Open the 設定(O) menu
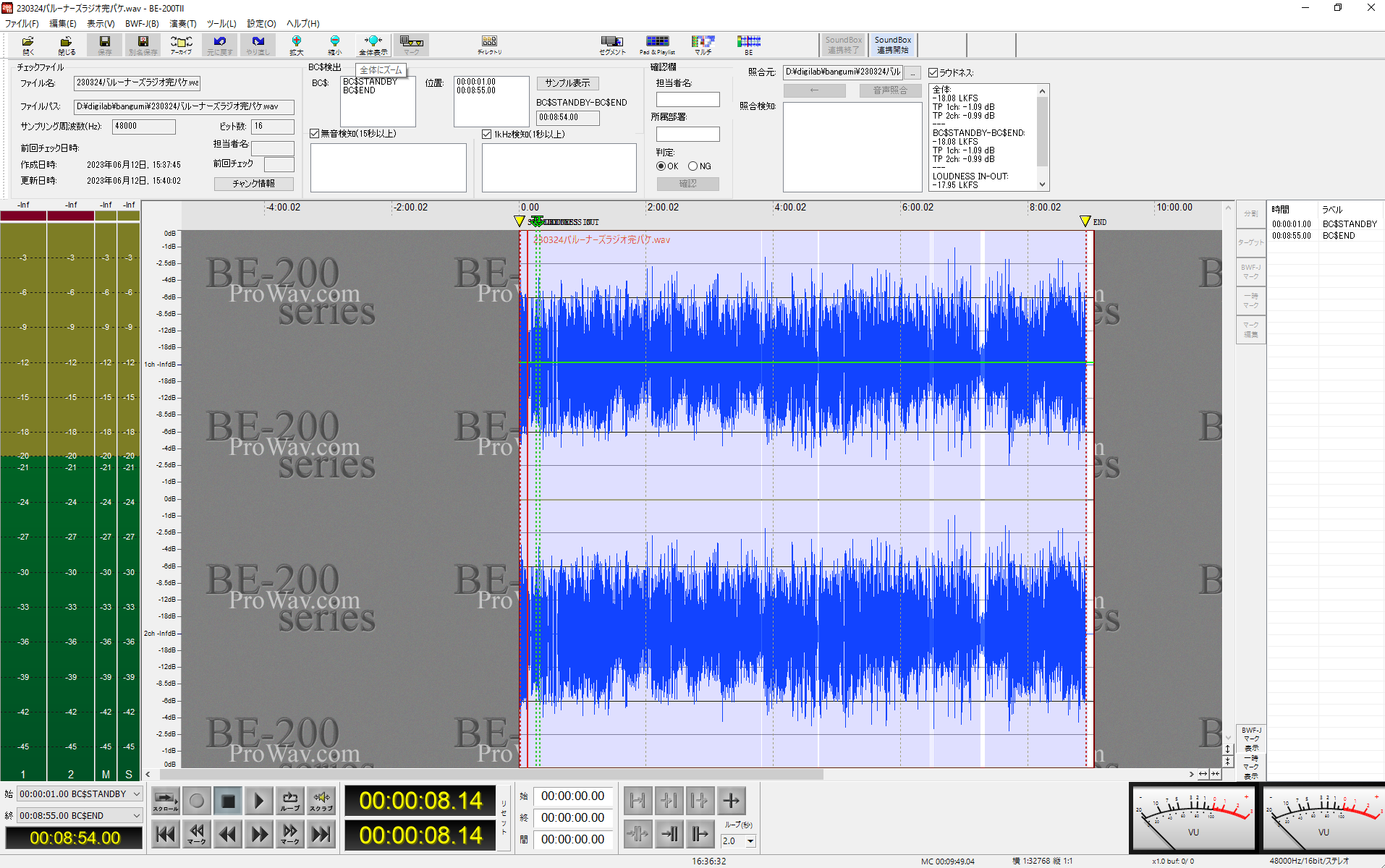This screenshot has width=1385, height=868. point(261,24)
